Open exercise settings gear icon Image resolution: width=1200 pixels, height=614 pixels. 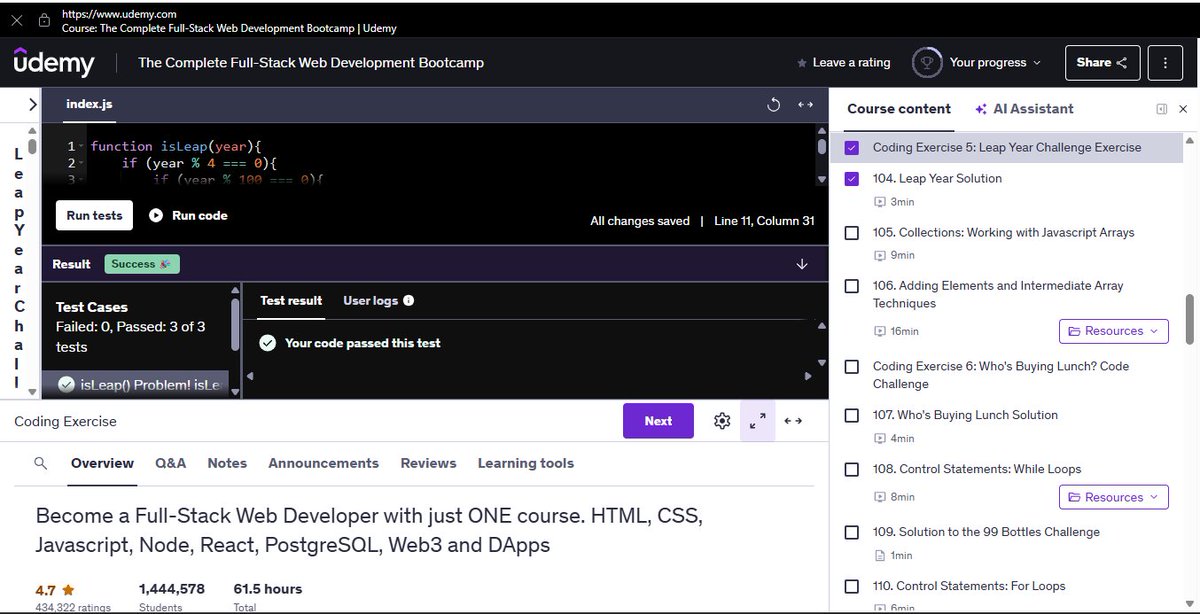722,421
